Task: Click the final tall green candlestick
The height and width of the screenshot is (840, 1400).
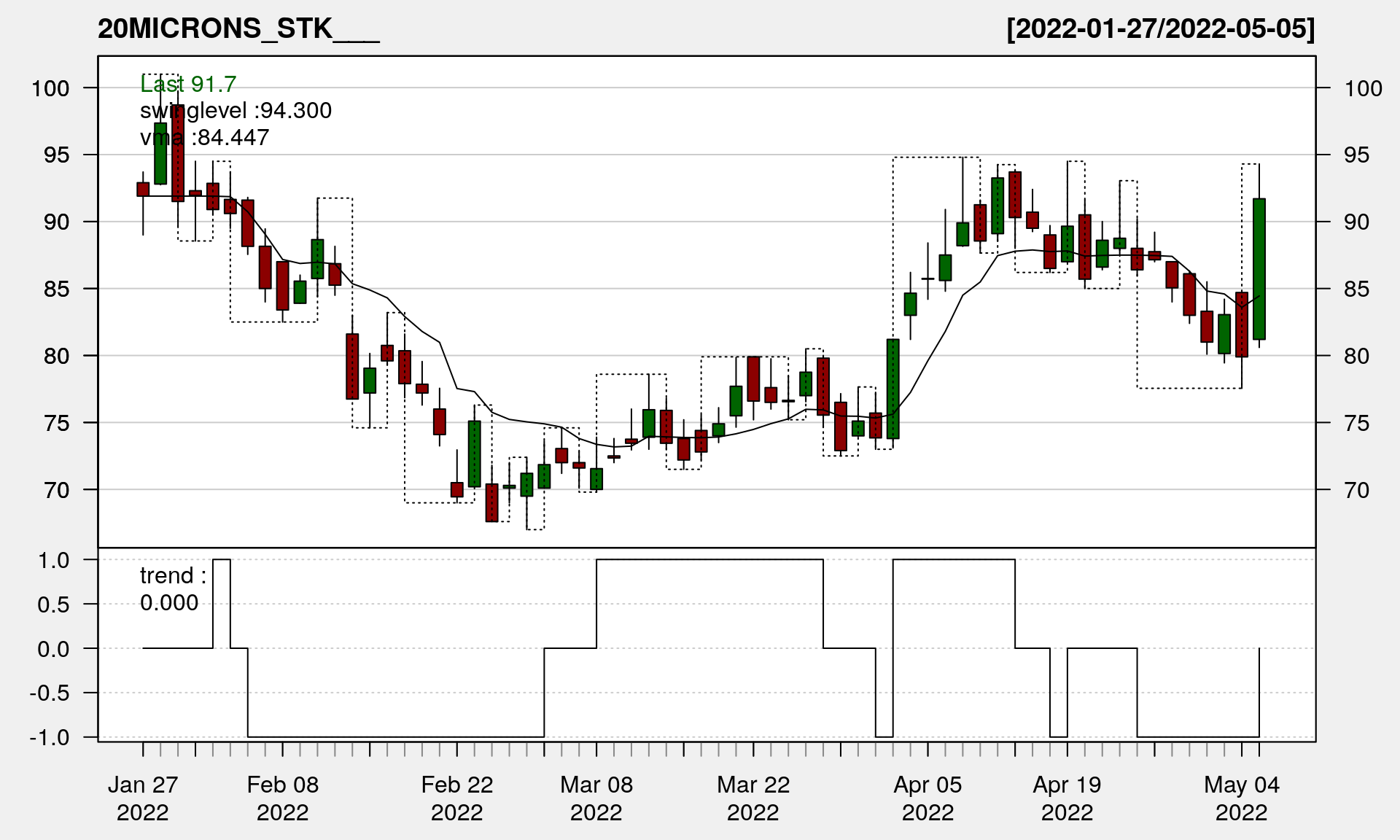Action: (1259, 268)
